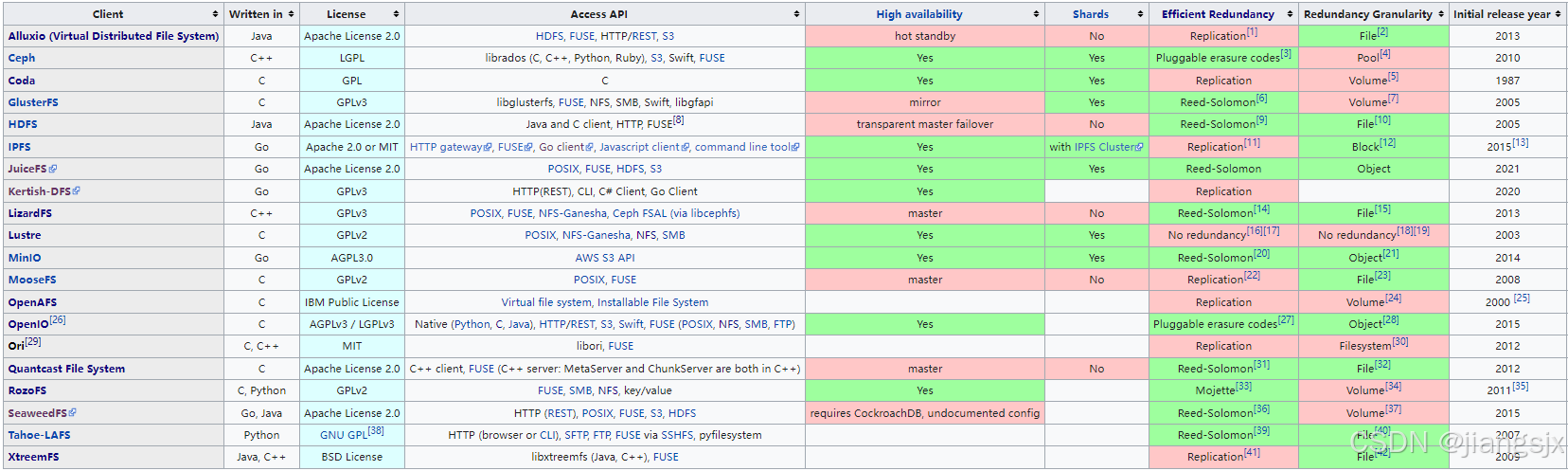Screen dimensions: 1568x471
Task: Select the 'AGPLv3 / LGPLv3' license cell
Action: 351,324
